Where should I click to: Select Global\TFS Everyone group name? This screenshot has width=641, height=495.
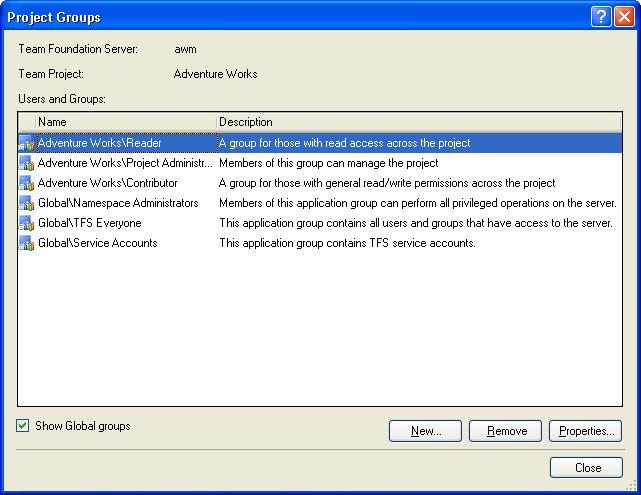(90, 224)
